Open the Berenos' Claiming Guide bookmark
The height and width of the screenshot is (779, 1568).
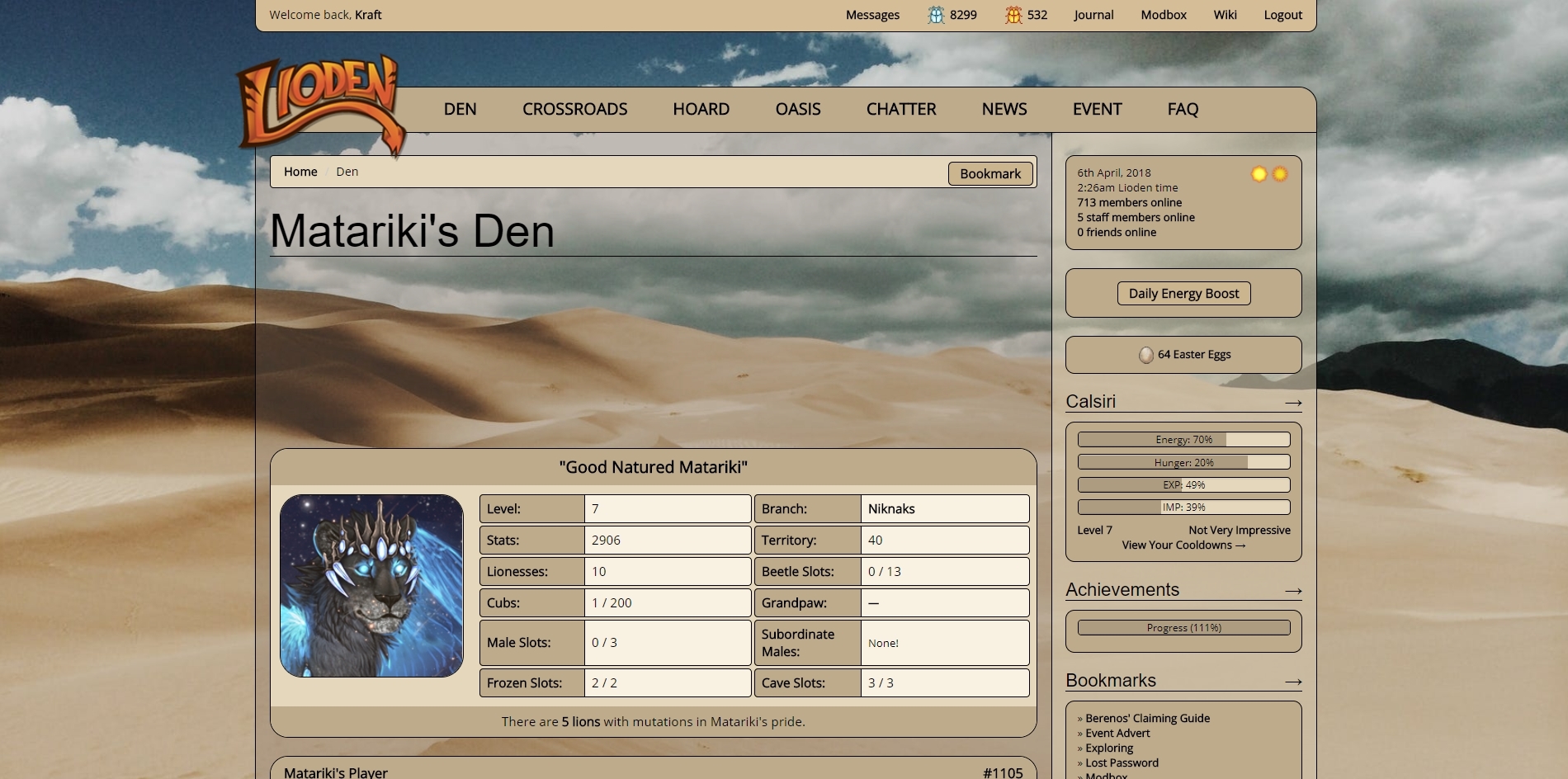click(1145, 718)
